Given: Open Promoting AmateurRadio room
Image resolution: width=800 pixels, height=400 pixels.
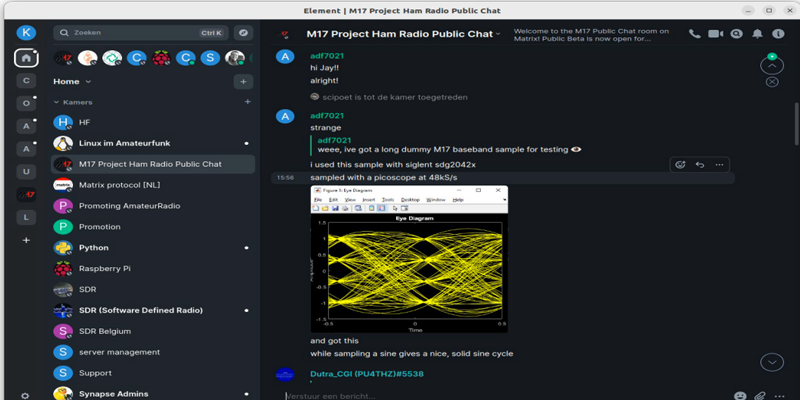Looking at the screenshot, I should point(153,206).
